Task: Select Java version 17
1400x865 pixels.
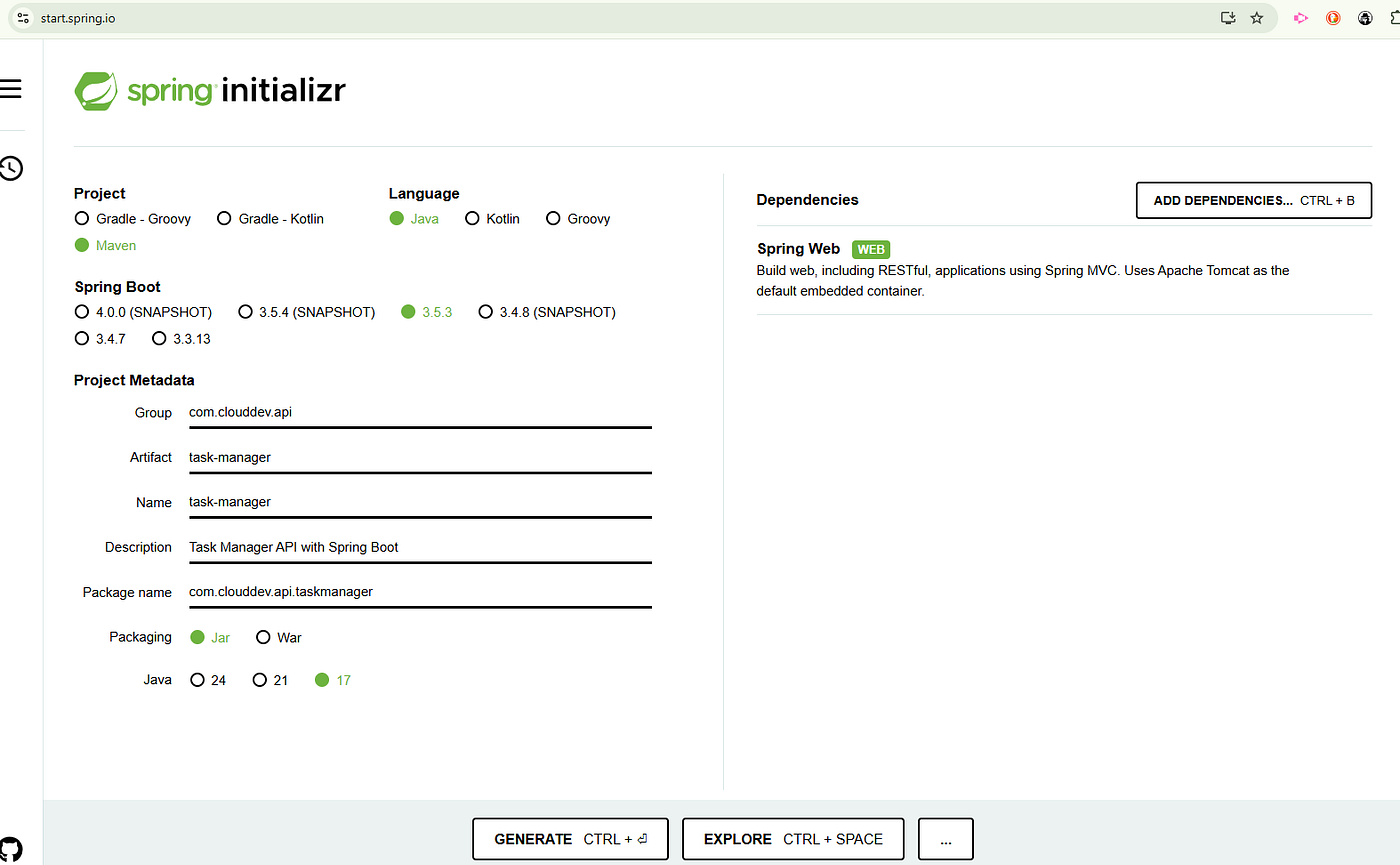Action: tap(333, 680)
